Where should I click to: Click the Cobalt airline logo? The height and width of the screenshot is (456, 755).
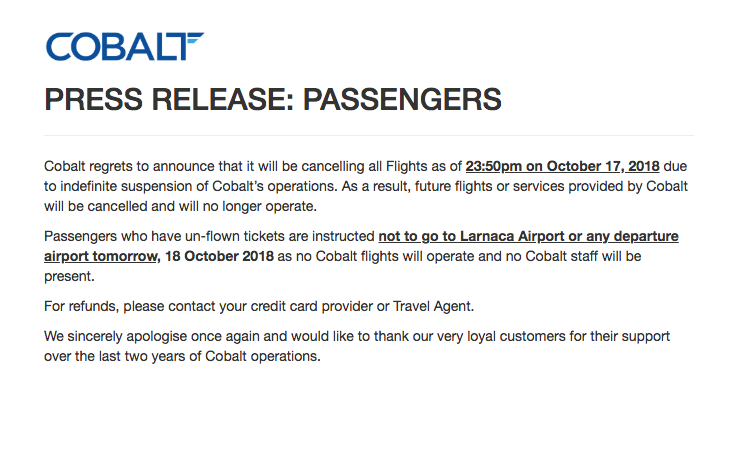[125, 47]
